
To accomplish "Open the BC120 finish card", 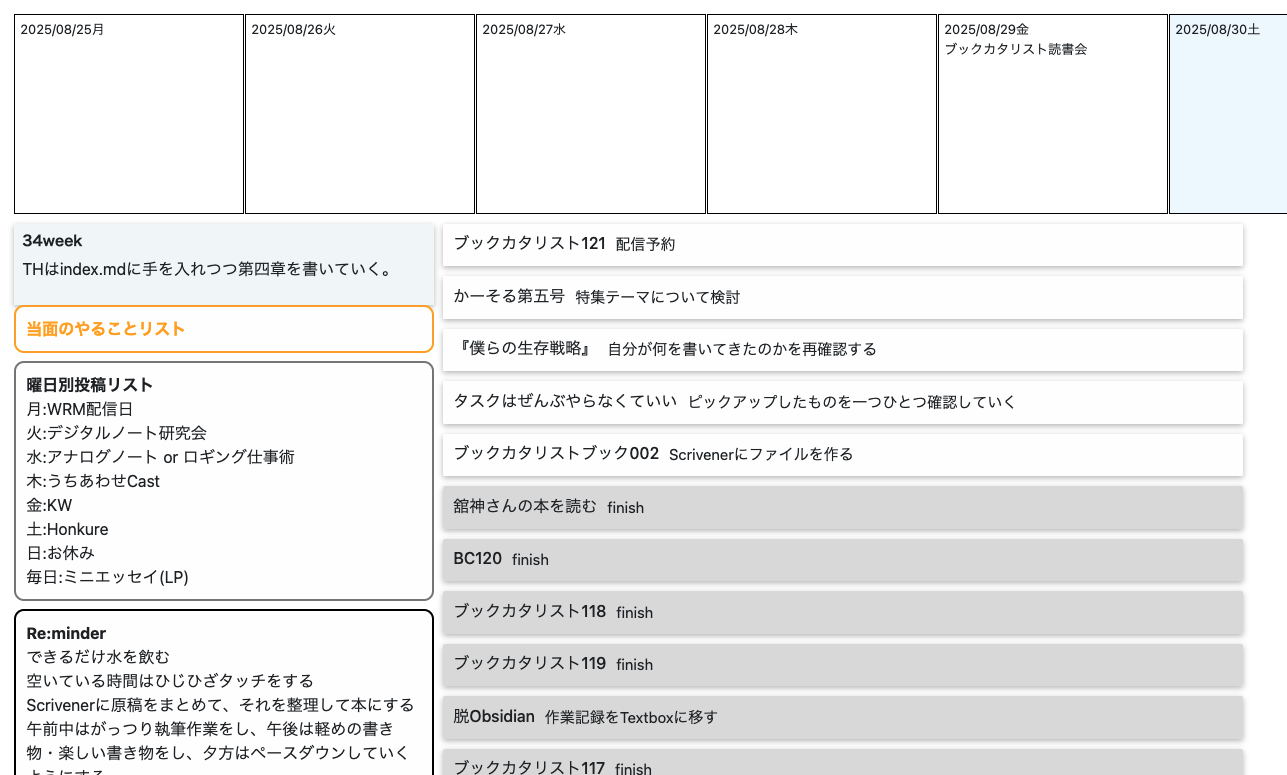I will (843, 559).
